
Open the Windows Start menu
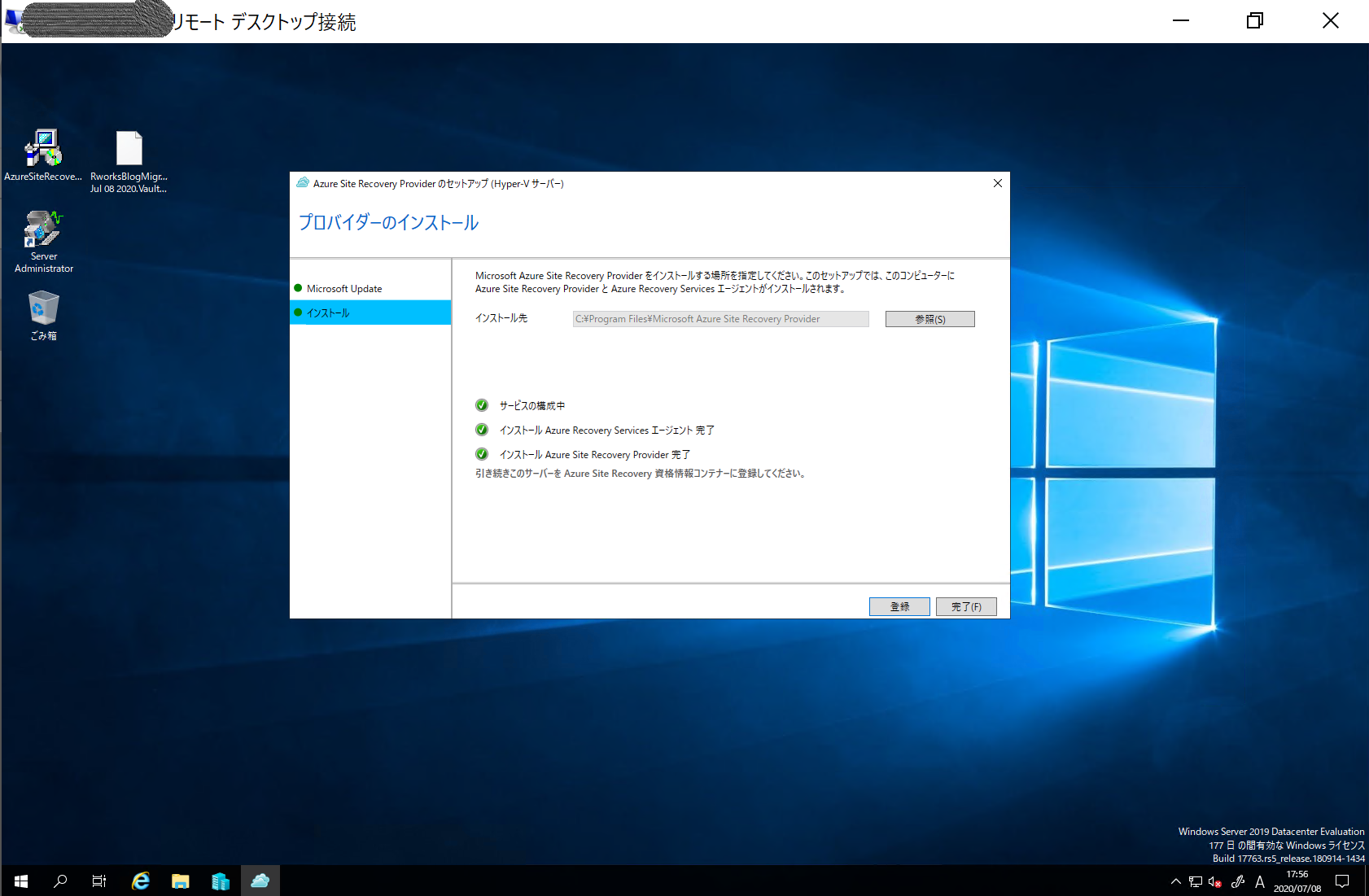click(x=21, y=881)
